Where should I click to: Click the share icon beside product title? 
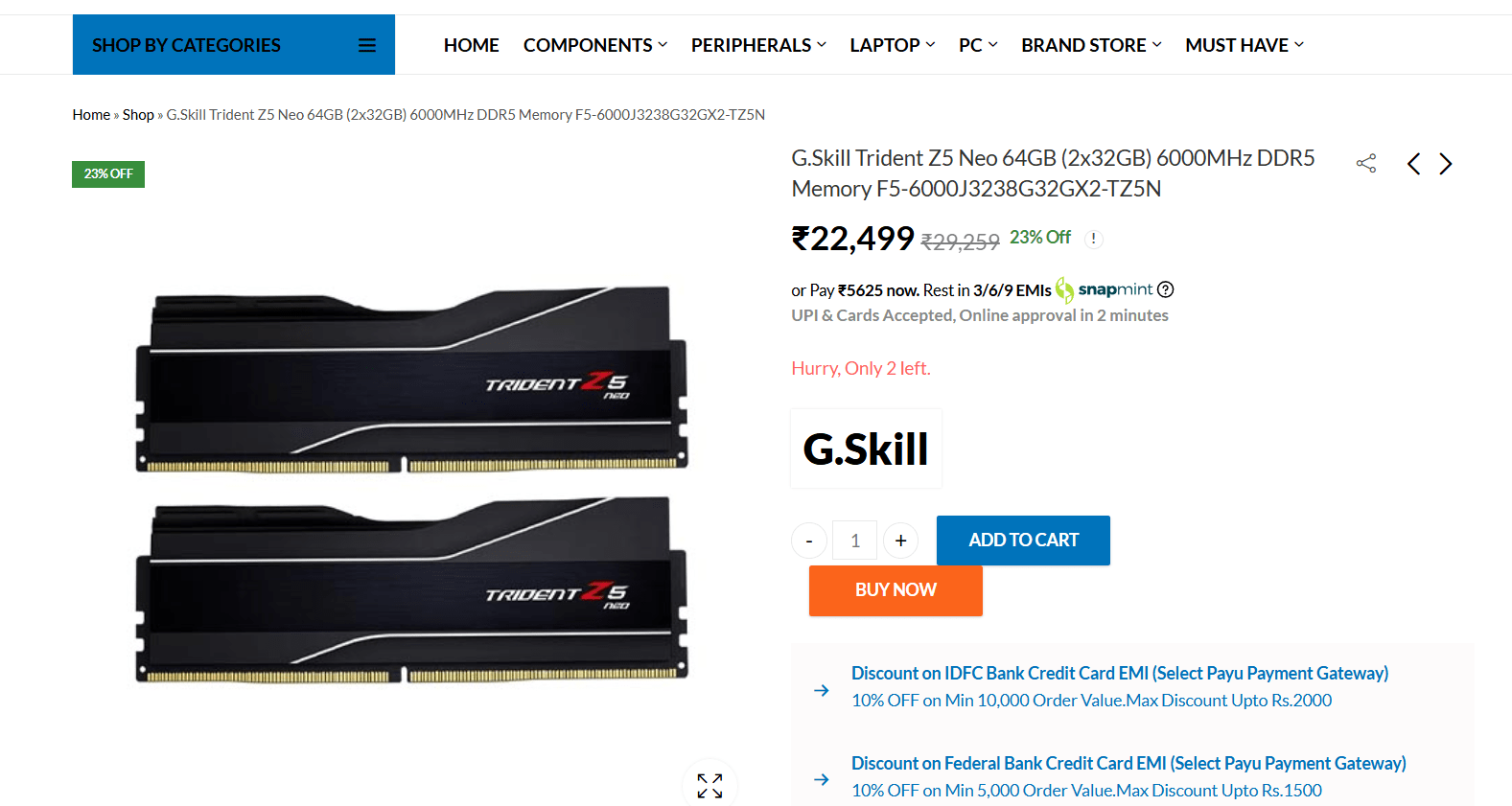pos(1366,163)
